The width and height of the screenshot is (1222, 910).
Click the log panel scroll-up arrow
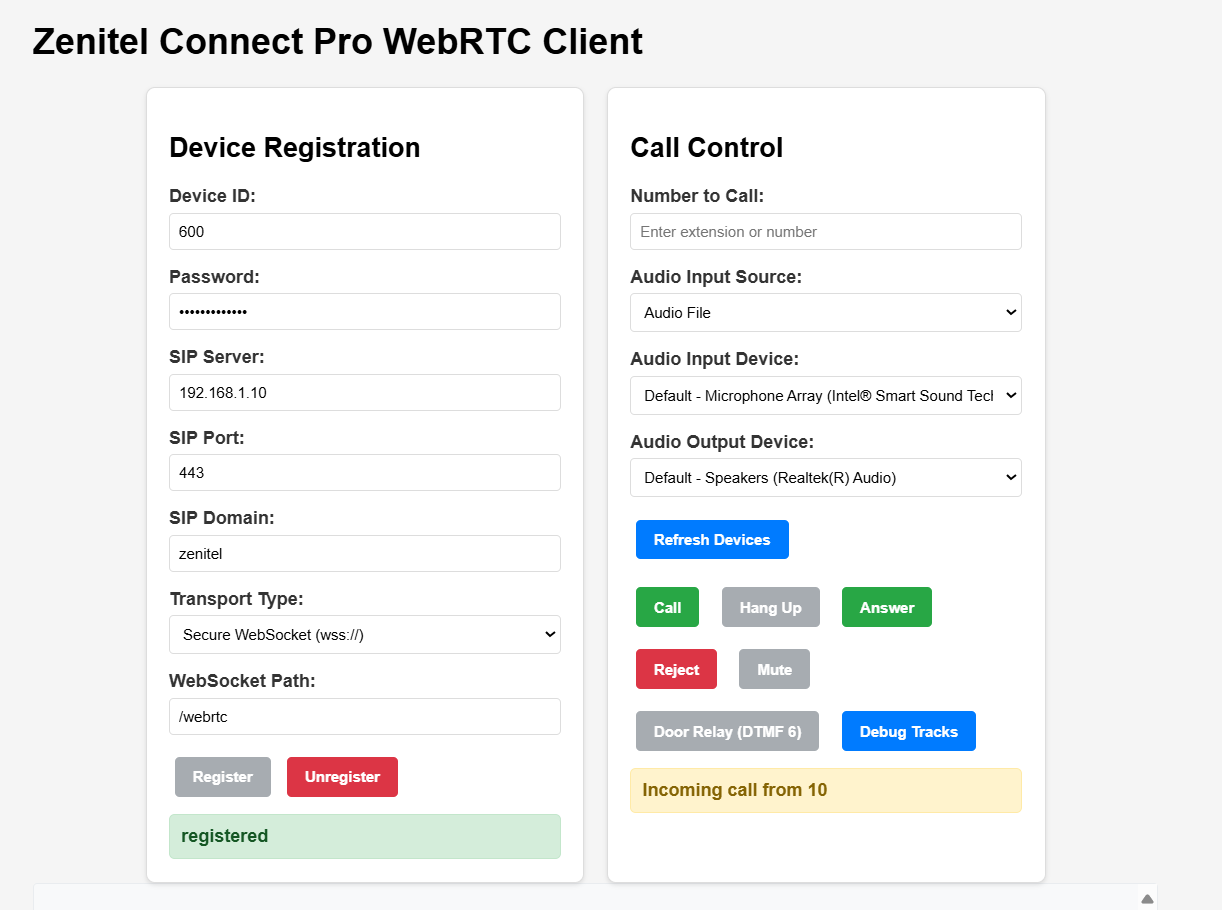[1147, 899]
